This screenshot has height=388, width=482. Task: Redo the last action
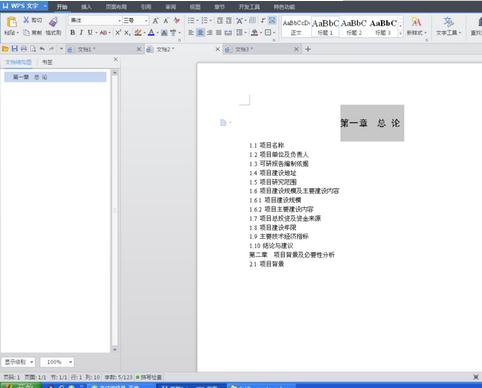(51, 49)
